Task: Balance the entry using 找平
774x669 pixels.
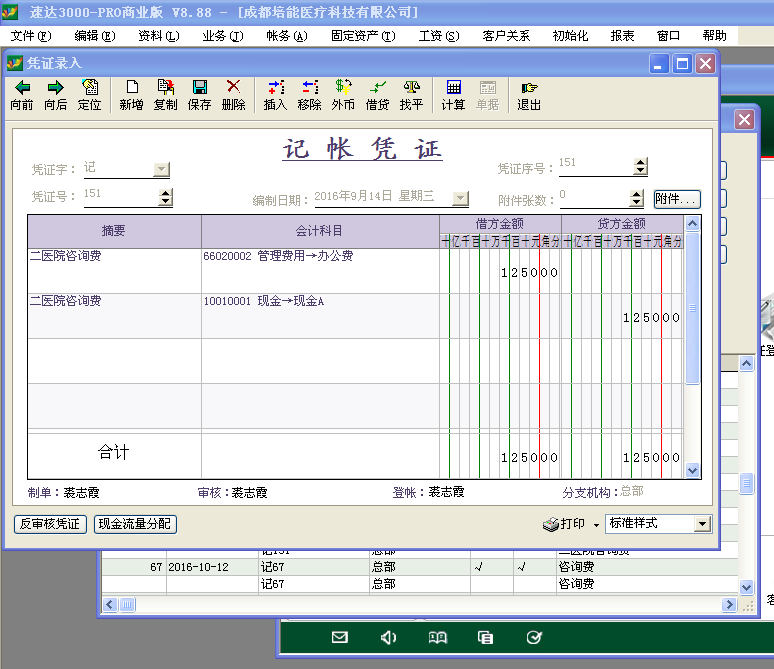Action: pos(411,95)
